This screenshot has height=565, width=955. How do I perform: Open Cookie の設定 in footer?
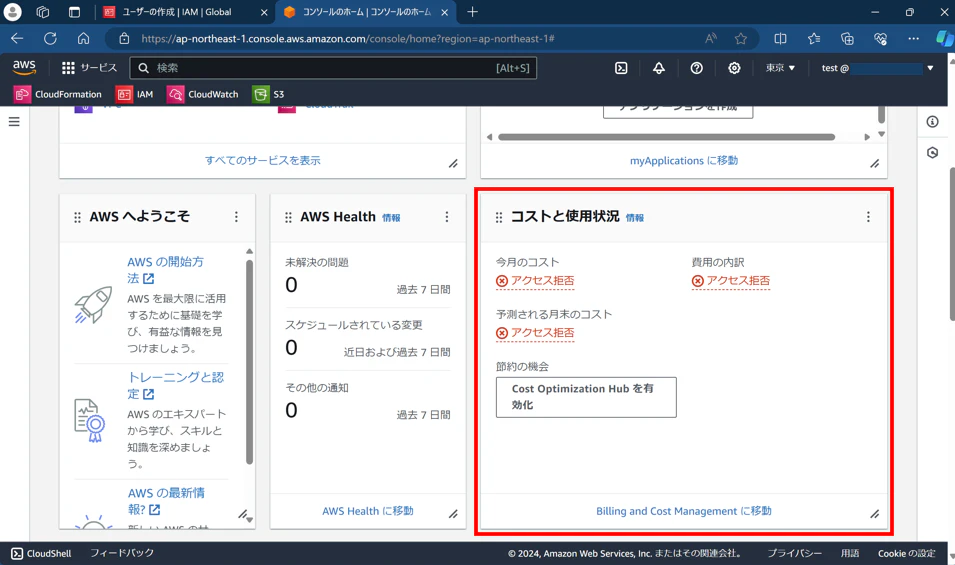pos(906,553)
